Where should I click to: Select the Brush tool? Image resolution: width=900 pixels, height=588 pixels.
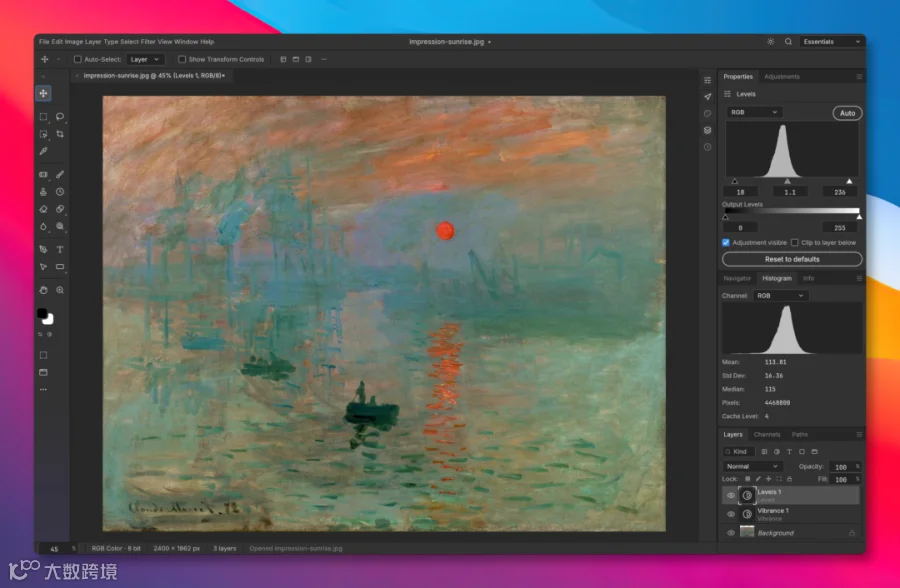(x=60, y=175)
